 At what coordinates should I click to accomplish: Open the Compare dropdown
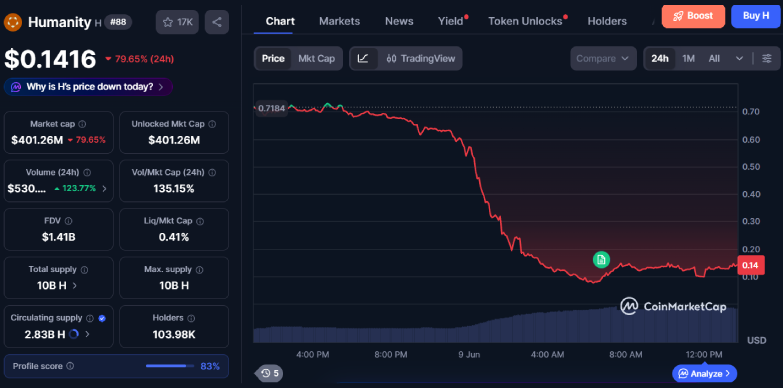[x=603, y=58]
